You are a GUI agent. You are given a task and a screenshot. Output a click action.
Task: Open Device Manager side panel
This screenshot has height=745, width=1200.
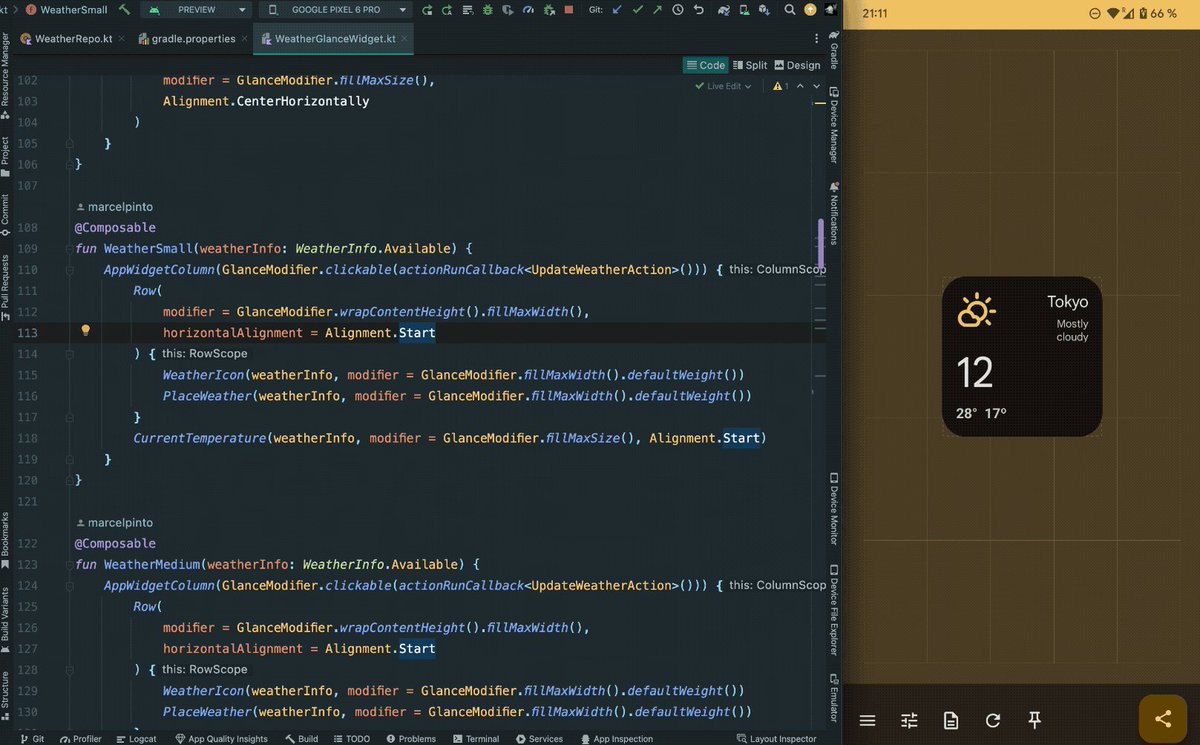834,125
